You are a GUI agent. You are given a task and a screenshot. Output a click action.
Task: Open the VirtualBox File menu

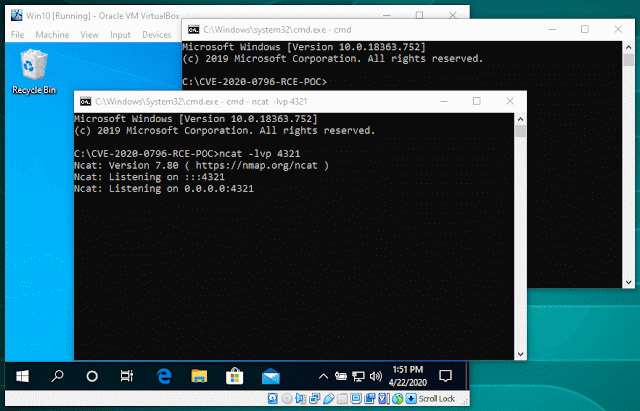coord(18,35)
